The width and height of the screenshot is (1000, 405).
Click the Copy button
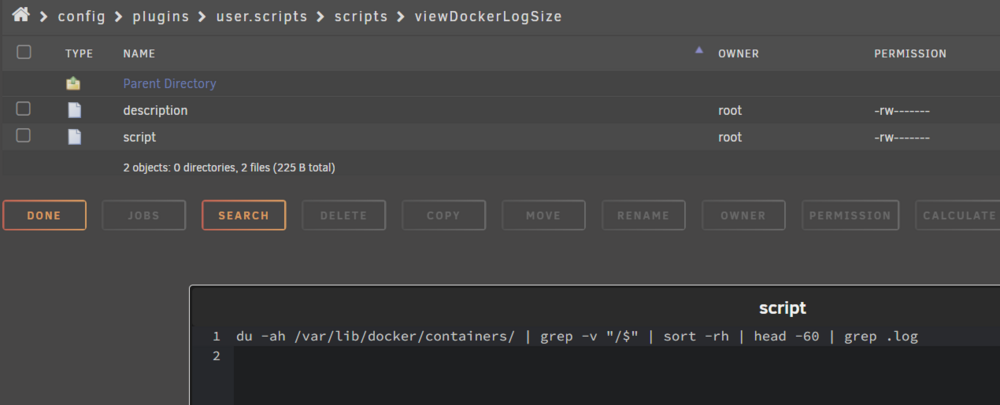(444, 216)
